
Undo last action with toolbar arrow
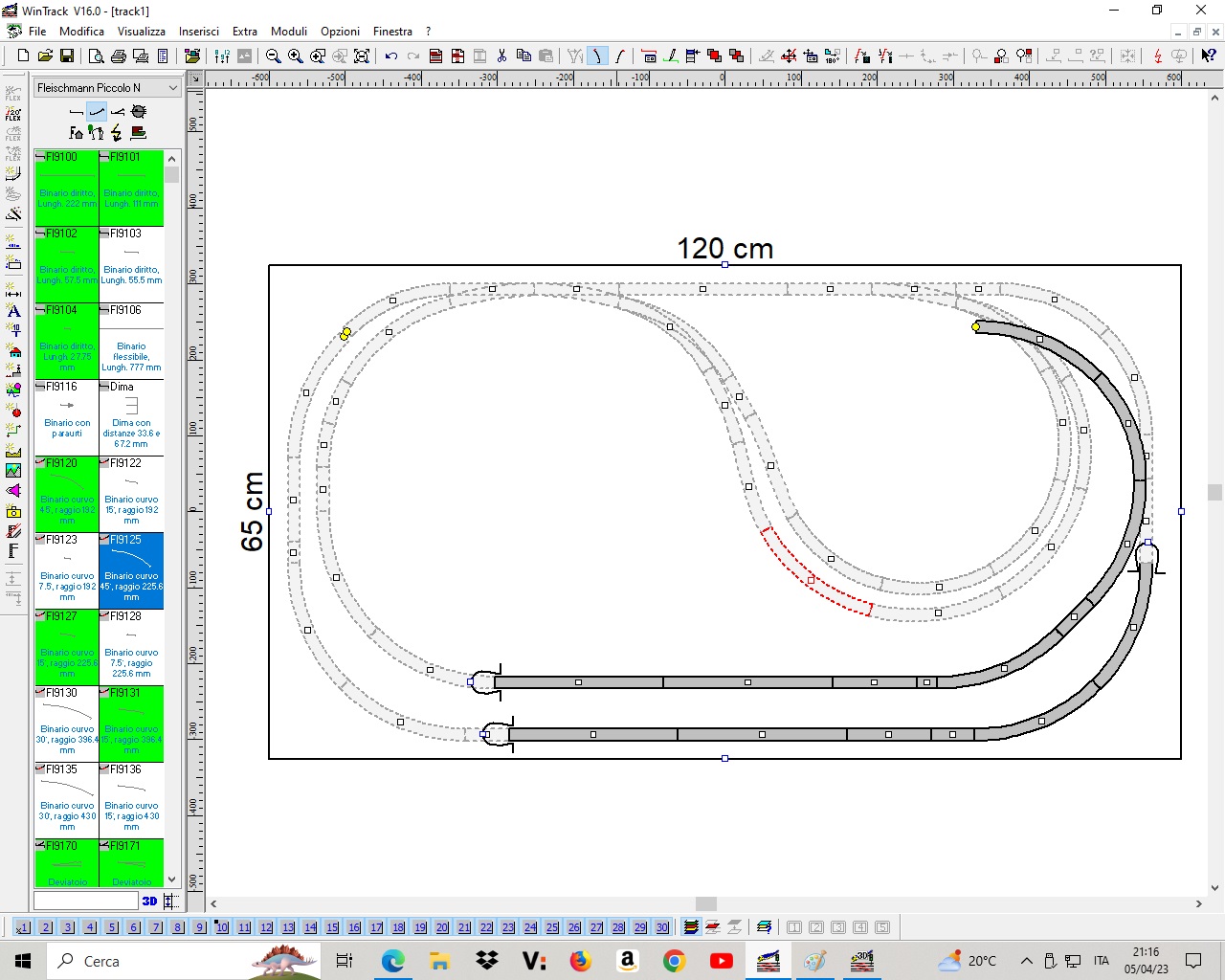[390, 56]
